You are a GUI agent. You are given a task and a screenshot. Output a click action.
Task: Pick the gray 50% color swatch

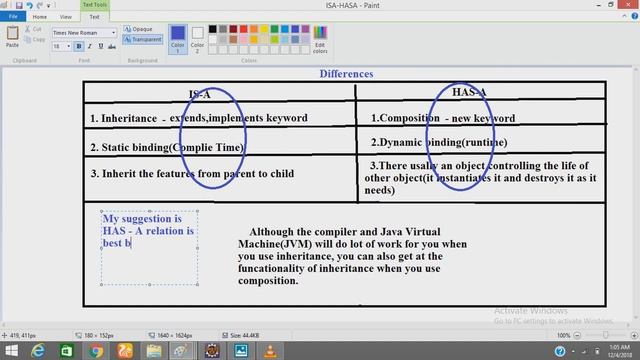(x=223, y=29)
